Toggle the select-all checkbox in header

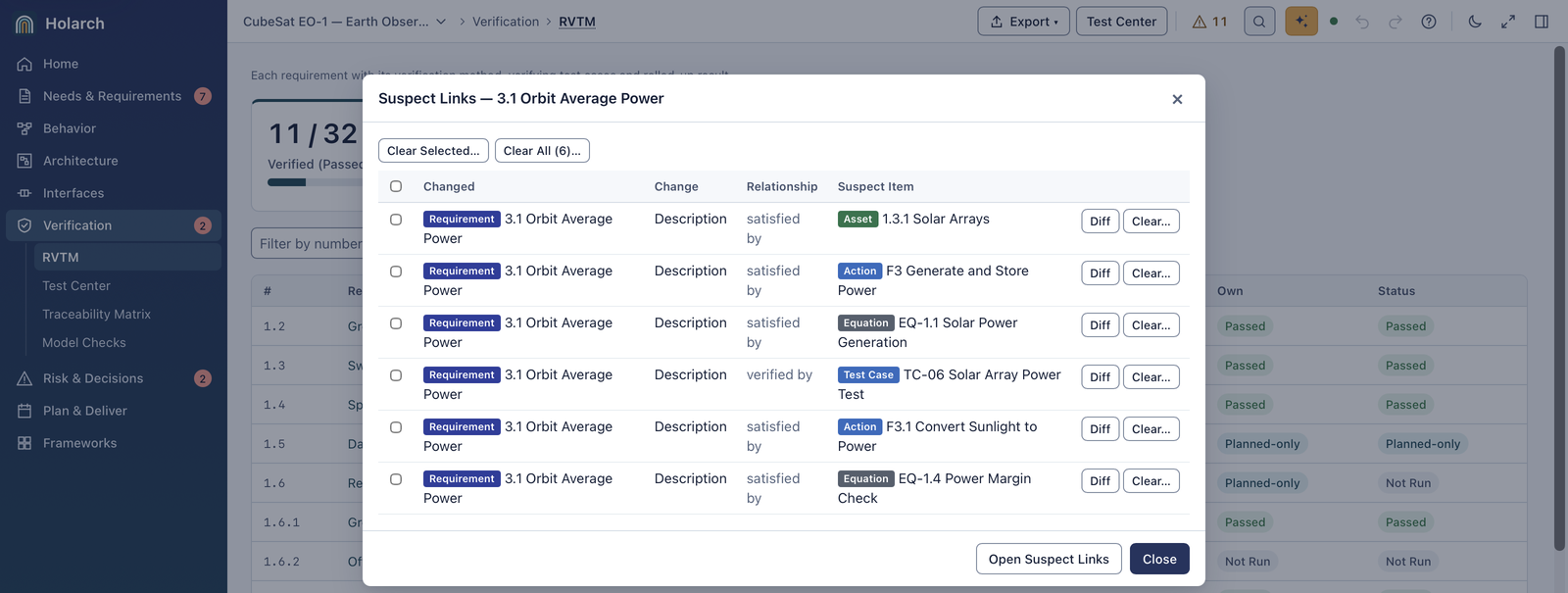point(396,186)
